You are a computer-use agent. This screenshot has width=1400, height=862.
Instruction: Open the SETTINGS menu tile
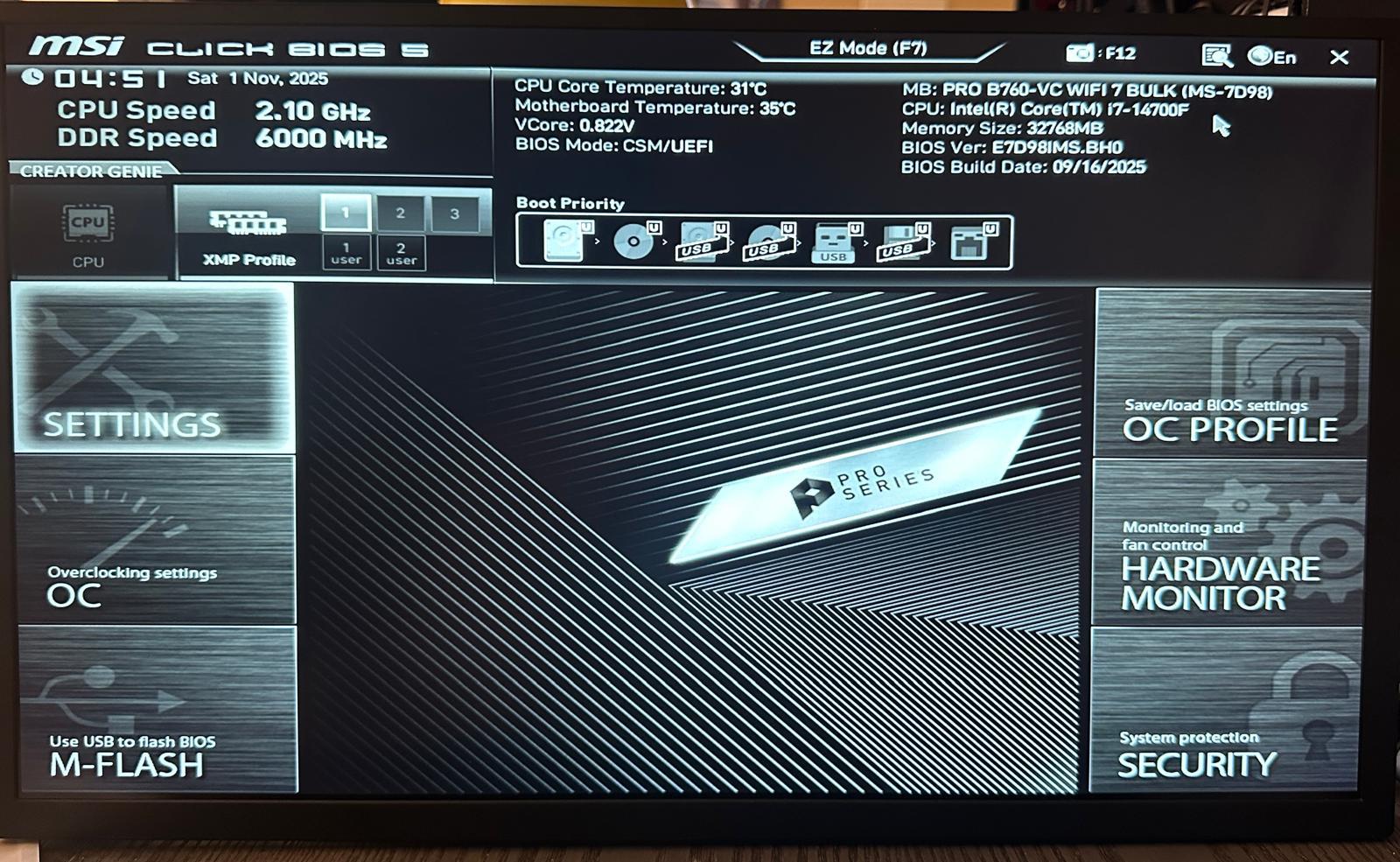pyautogui.click(x=154, y=368)
